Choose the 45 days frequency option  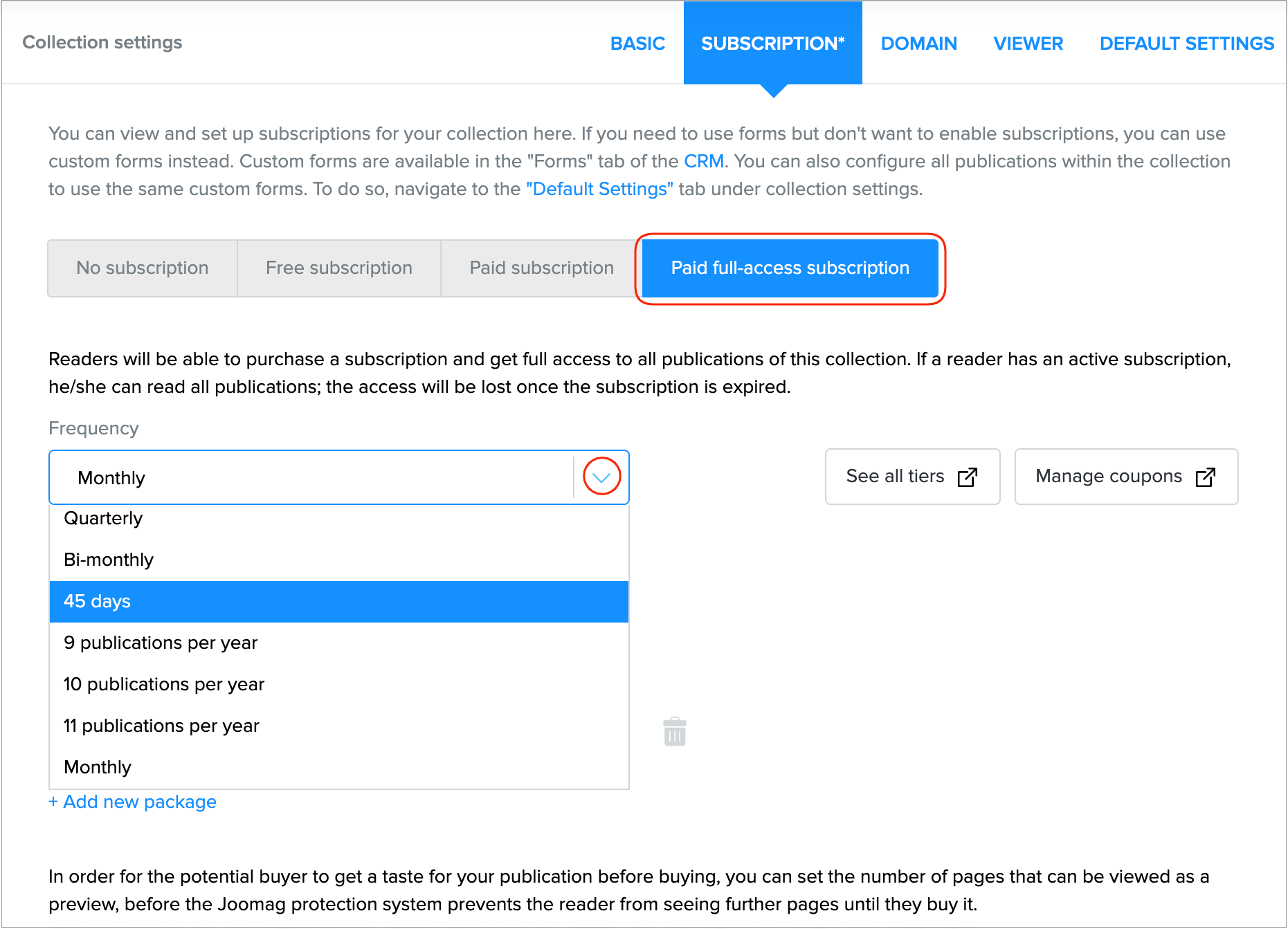(x=97, y=602)
